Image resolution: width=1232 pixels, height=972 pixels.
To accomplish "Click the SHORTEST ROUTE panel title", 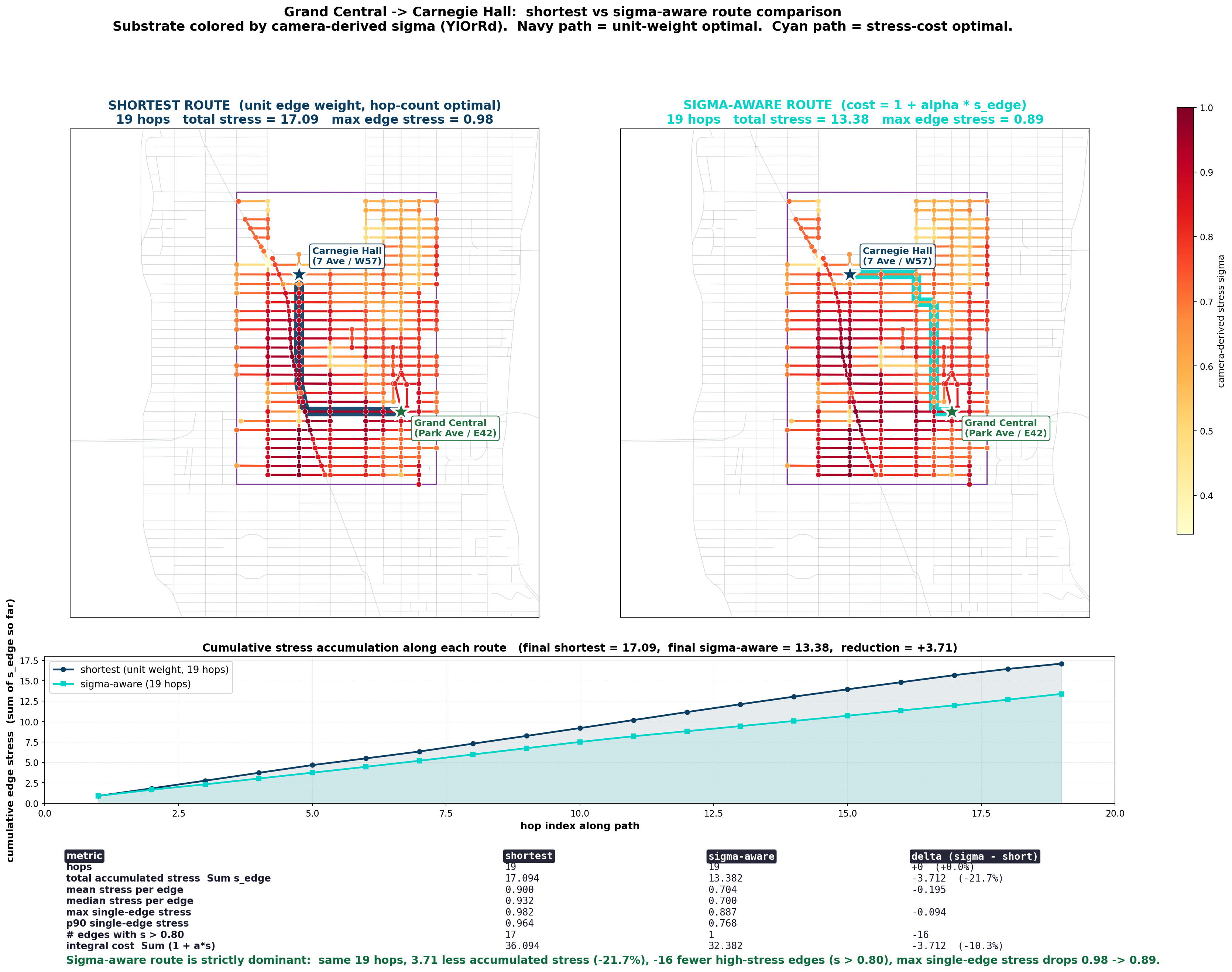I will tap(305, 112).
